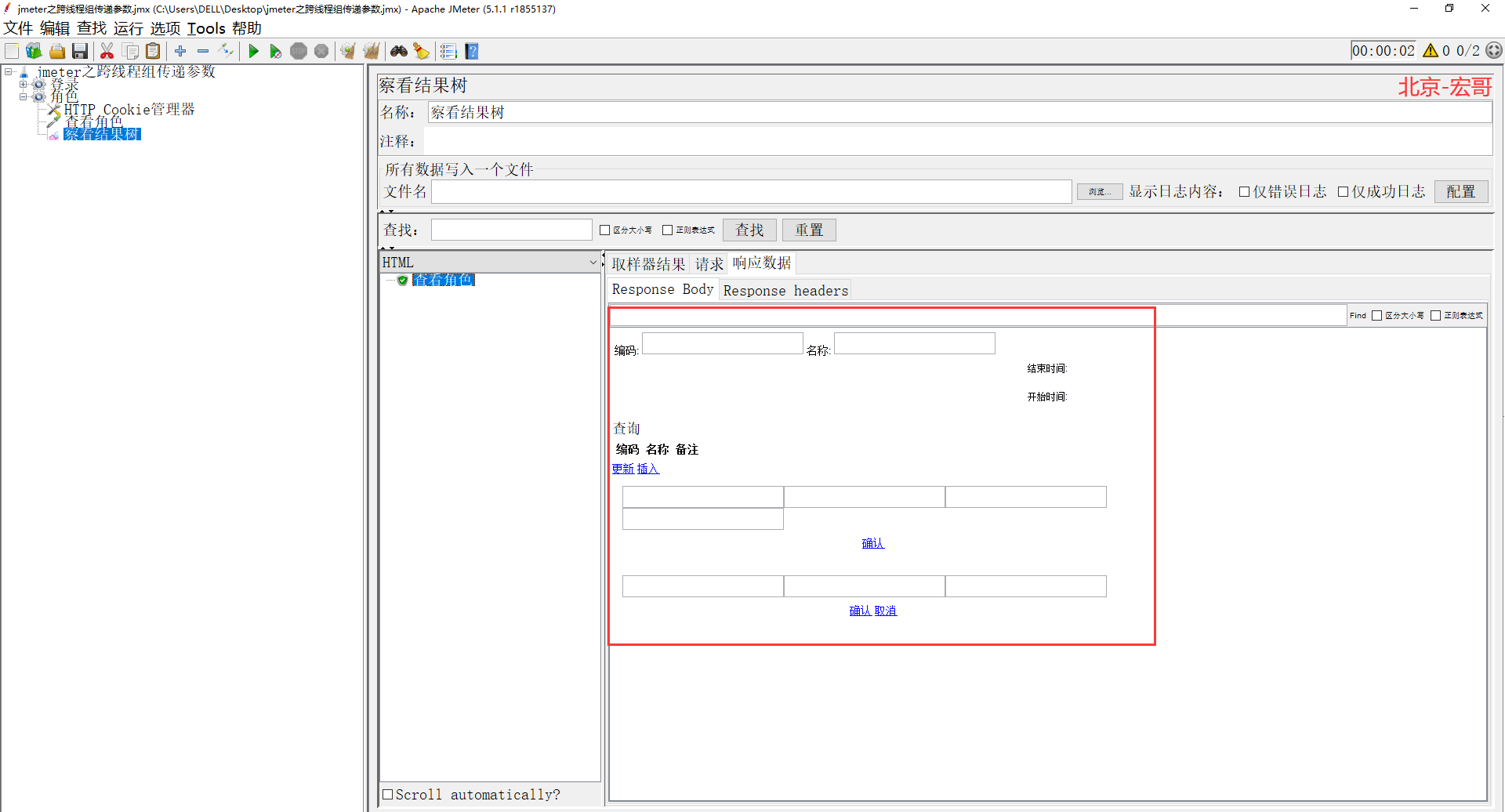Toggle 正则表达式 checkbox beside 查找
Screen dimensions: 1505x812
point(667,230)
